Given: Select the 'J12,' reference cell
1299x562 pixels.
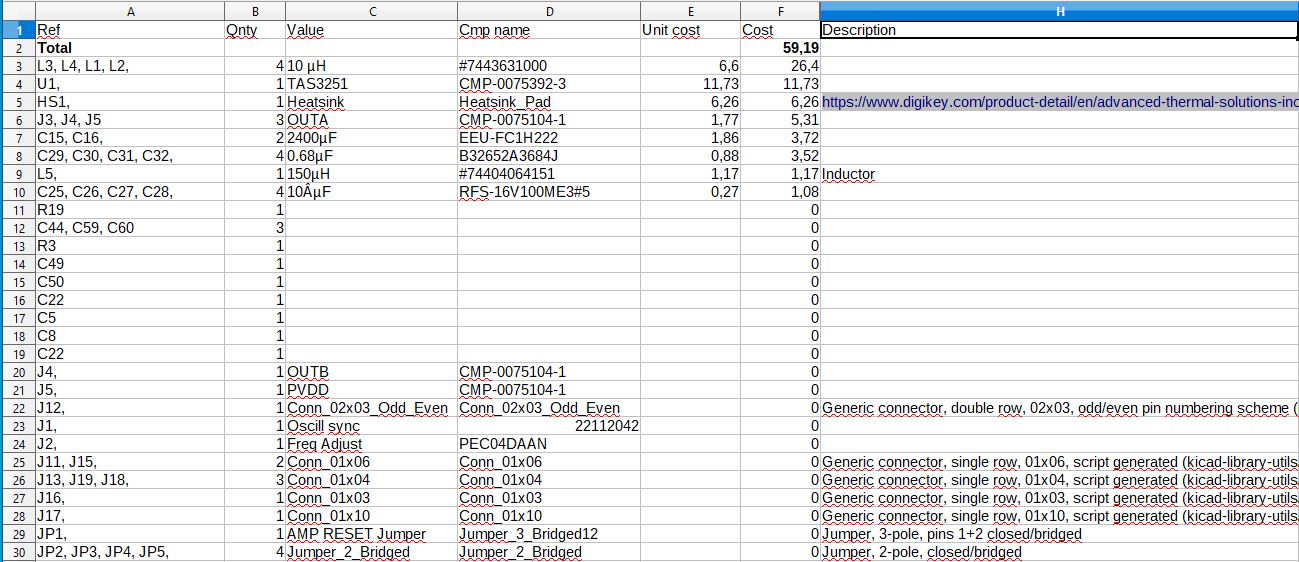Looking at the screenshot, I should (x=130, y=408).
